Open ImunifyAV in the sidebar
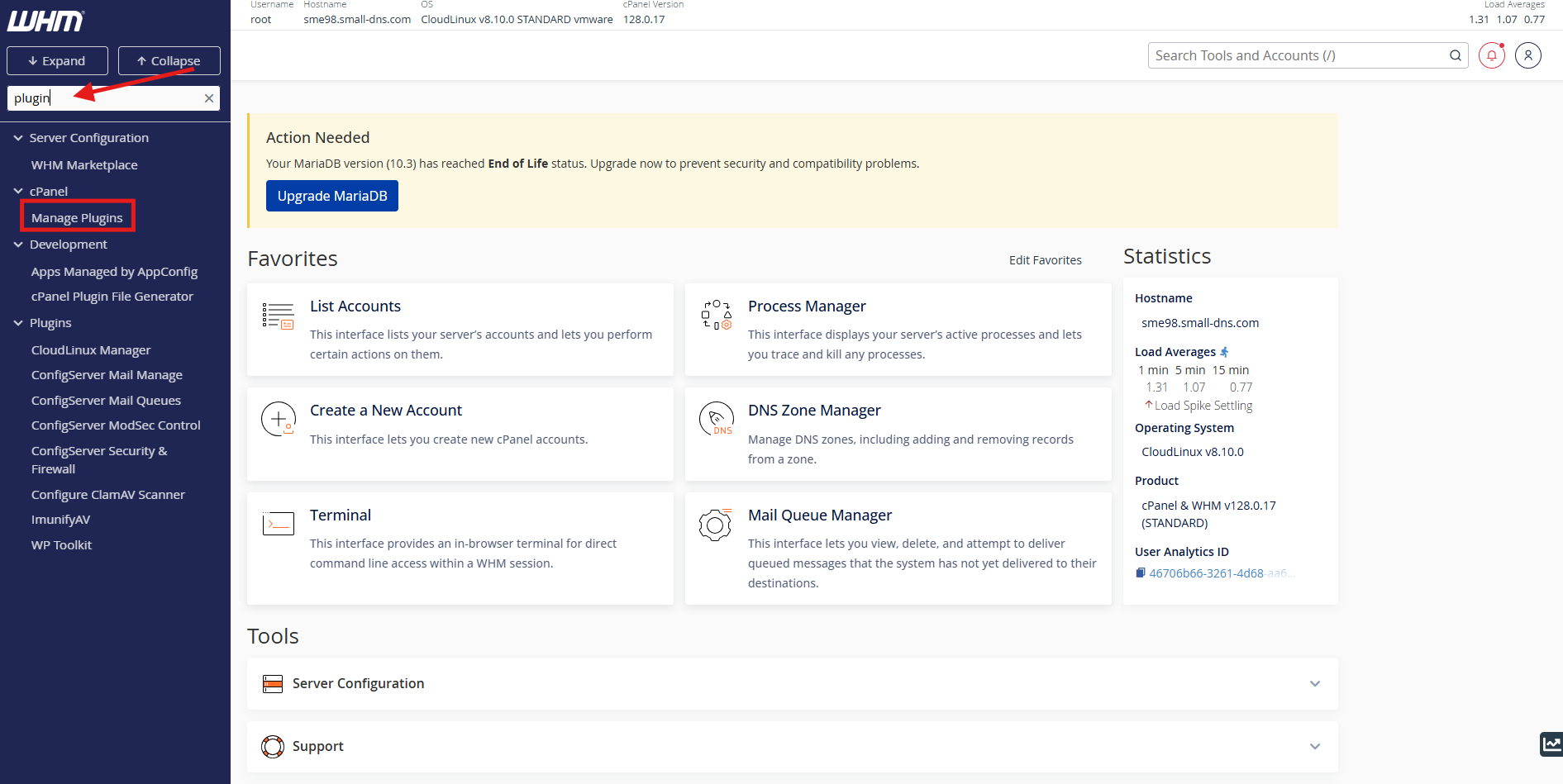This screenshot has width=1563, height=784. [x=60, y=520]
